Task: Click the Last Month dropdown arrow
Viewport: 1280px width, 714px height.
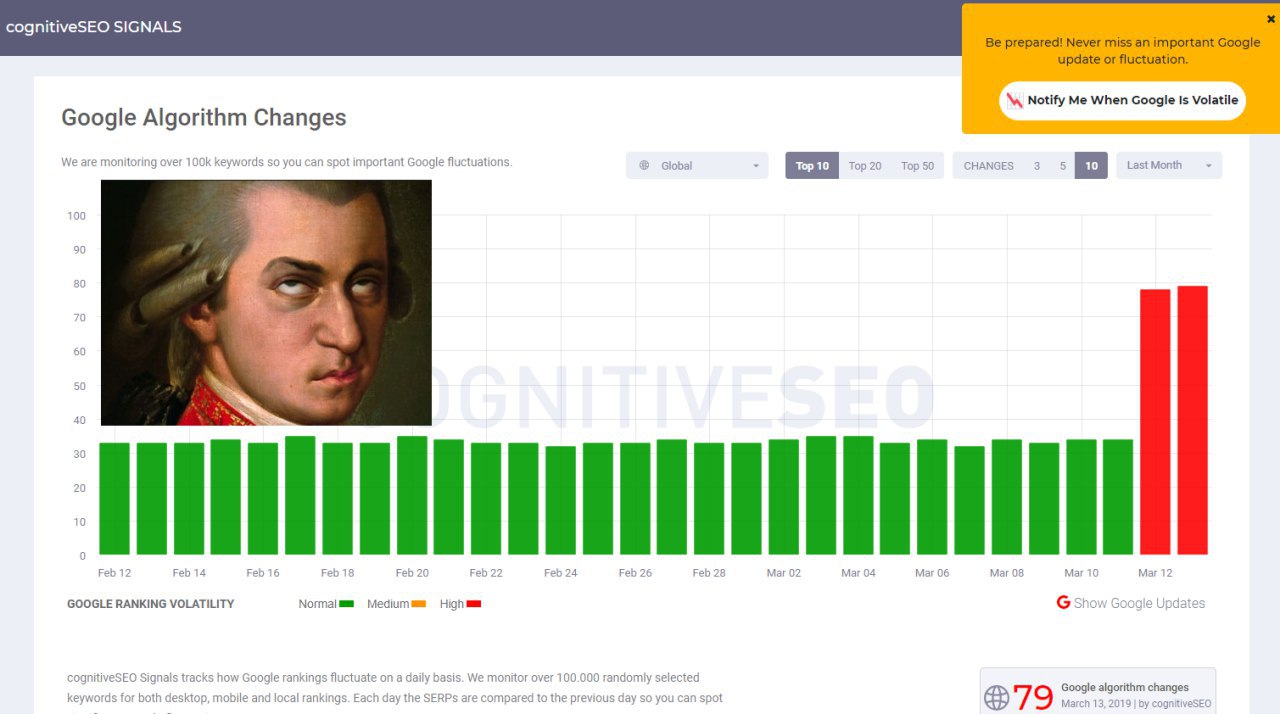Action: tap(1209, 166)
